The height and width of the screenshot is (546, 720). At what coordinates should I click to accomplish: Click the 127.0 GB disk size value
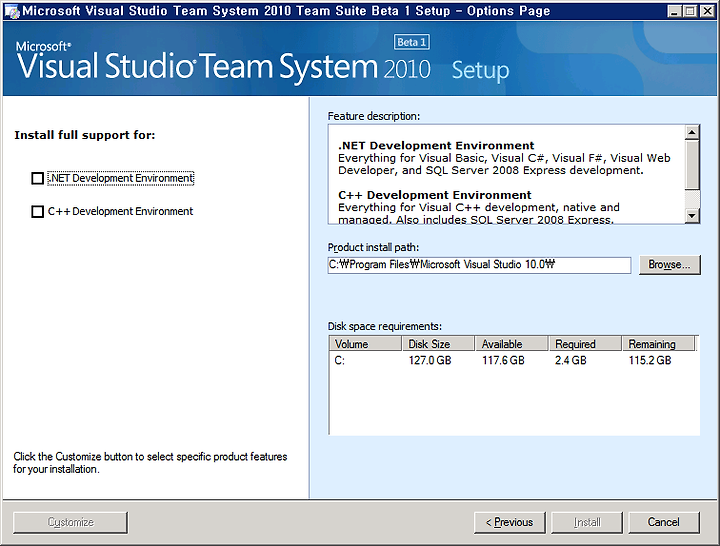pos(430,360)
